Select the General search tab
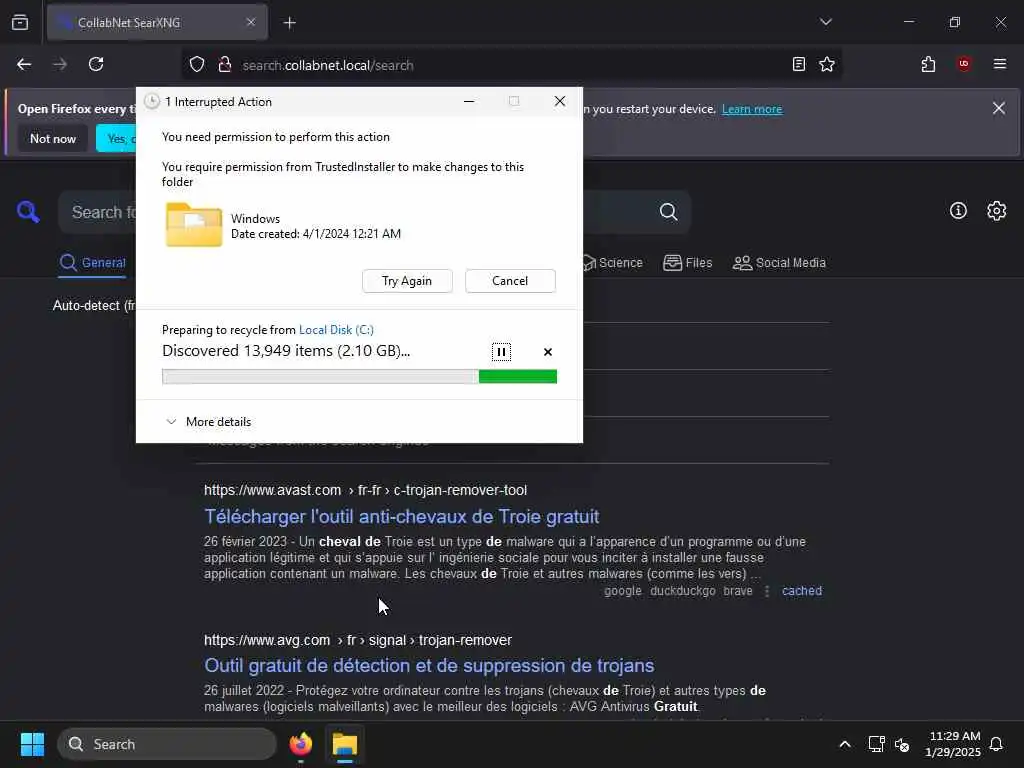This screenshot has height=768, width=1024. pyautogui.click(x=92, y=263)
